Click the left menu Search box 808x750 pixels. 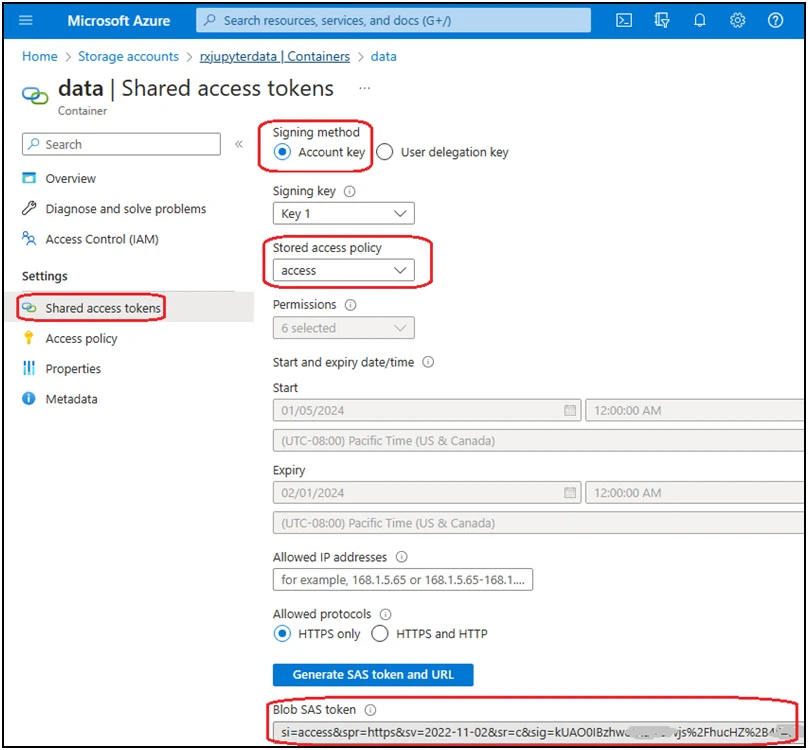point(121,144)
